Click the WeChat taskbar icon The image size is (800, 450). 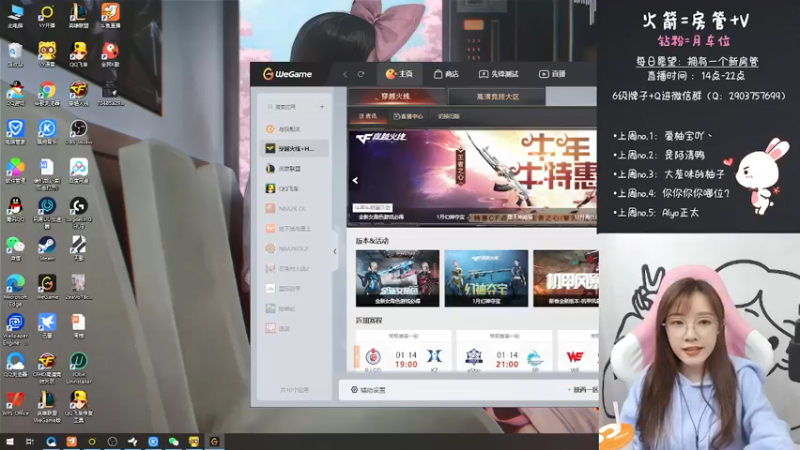[x=173, y=441]
